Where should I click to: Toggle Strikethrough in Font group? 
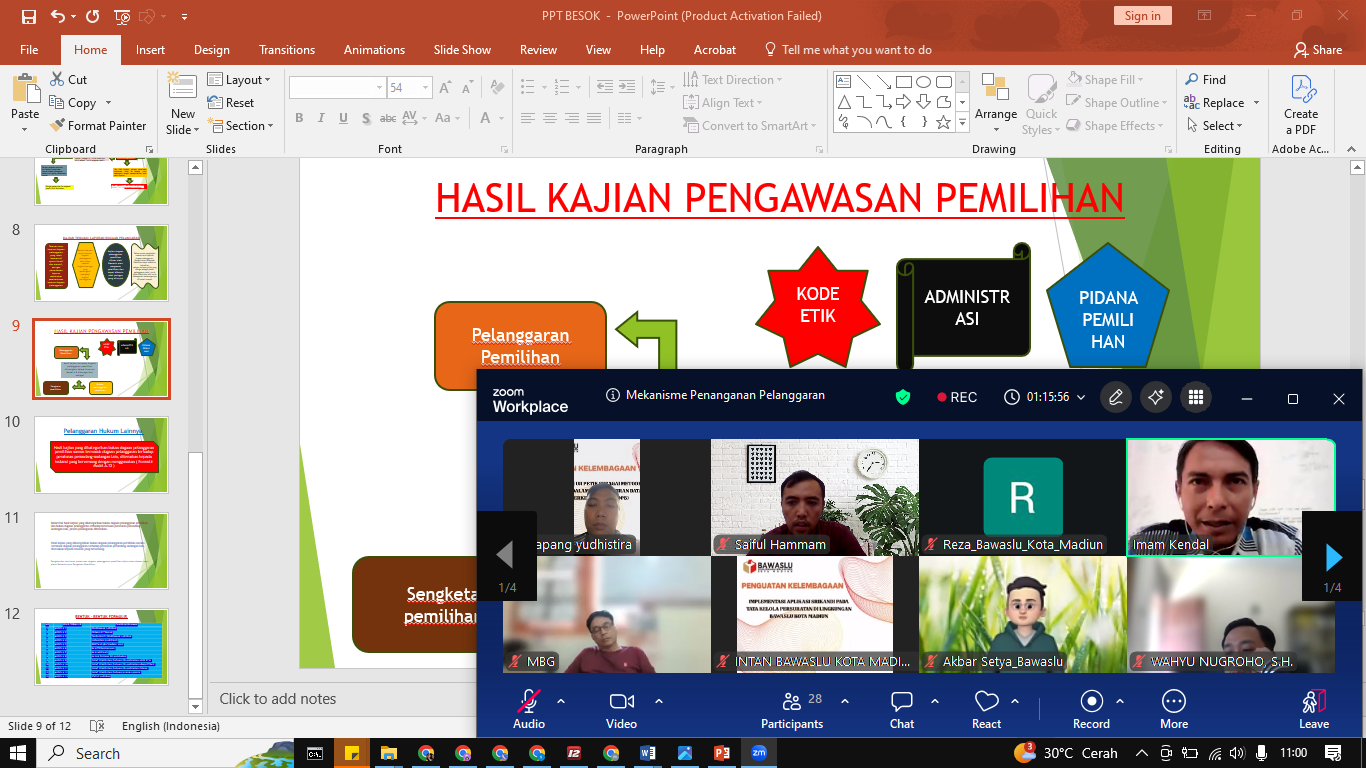[388, 118]
